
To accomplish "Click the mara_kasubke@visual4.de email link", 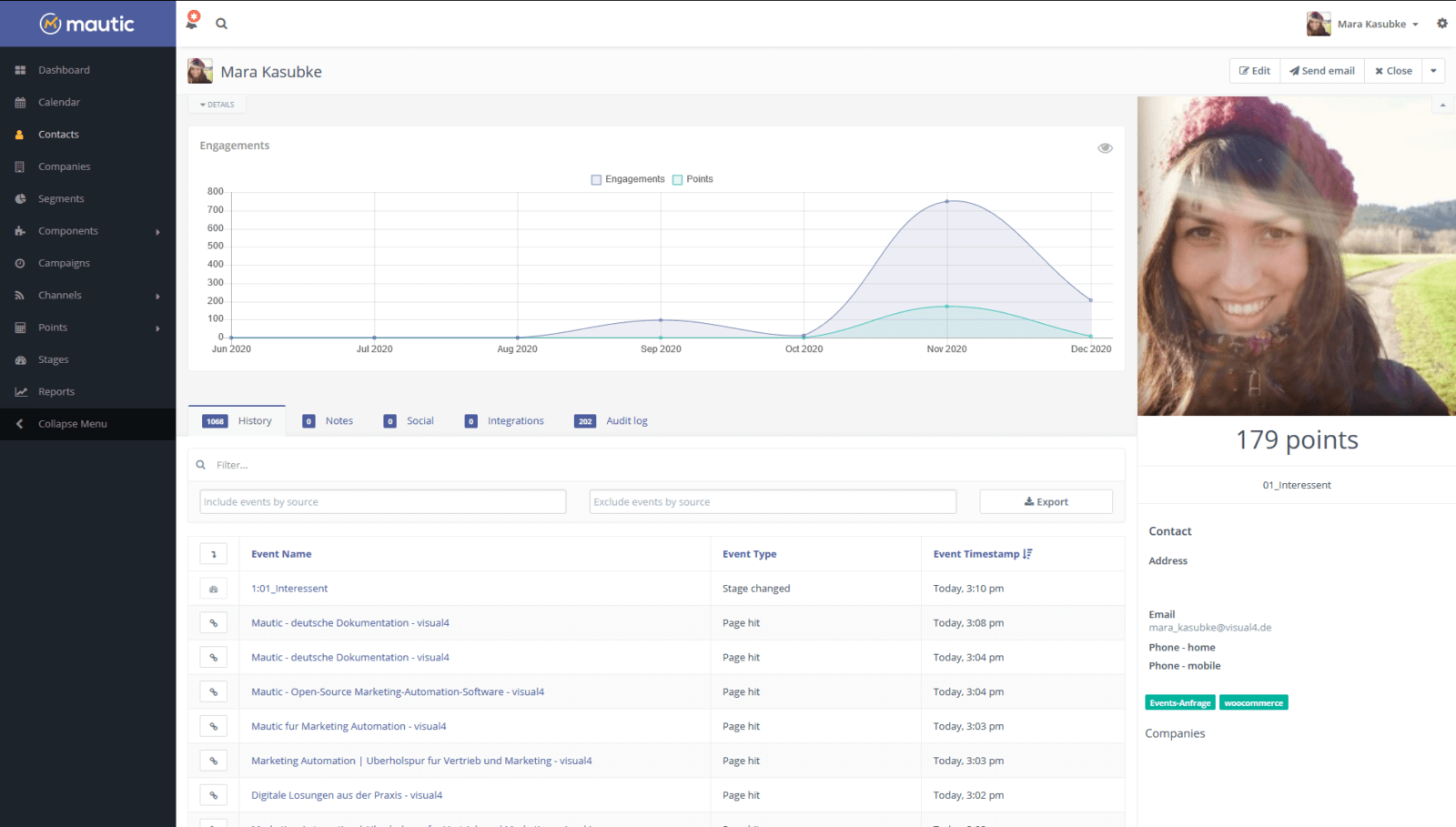I will pos(1209,628).
